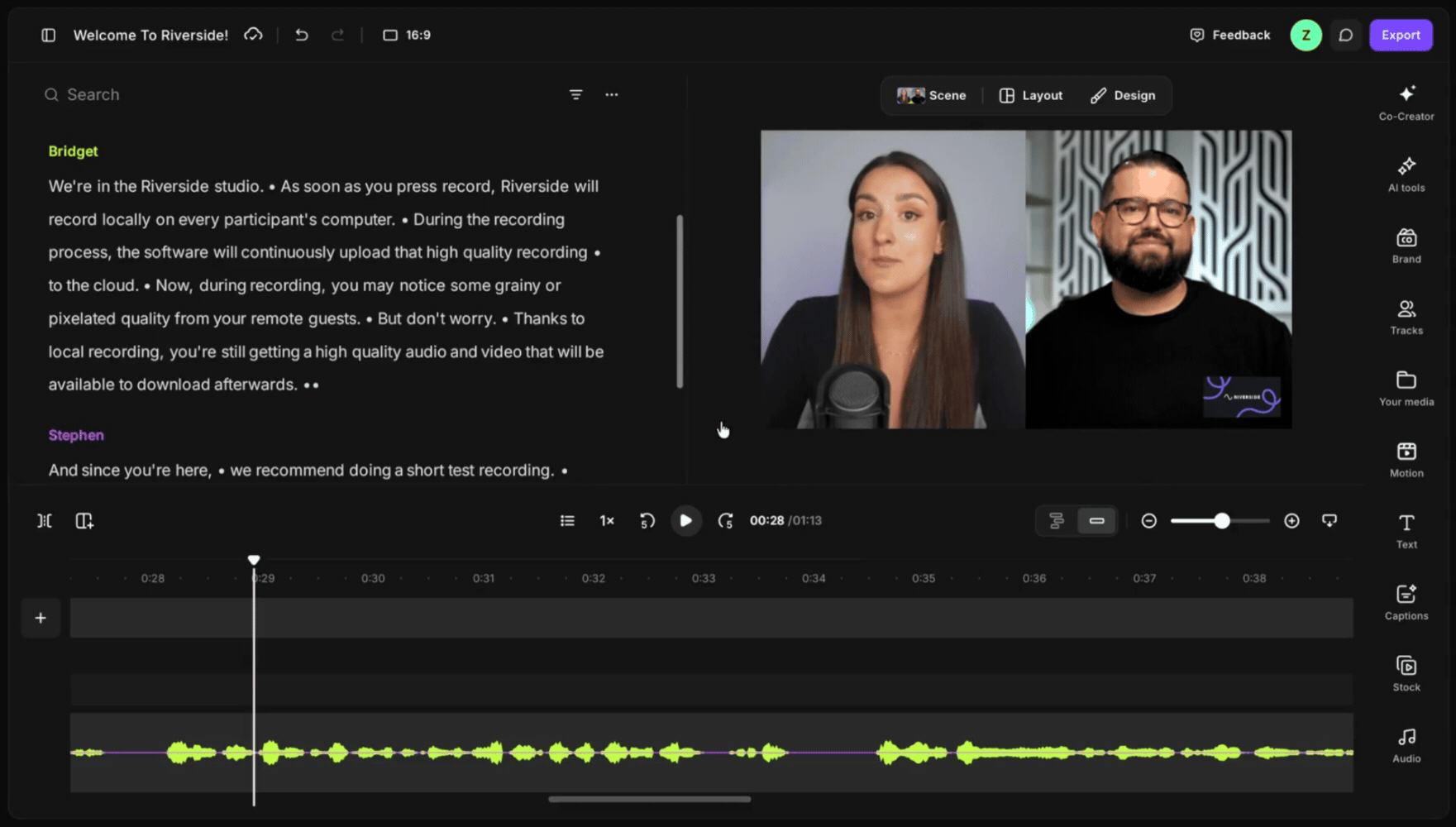Open the Audio panel
The height and width of the screenshot is (827, 1456).
point(1406,744)
